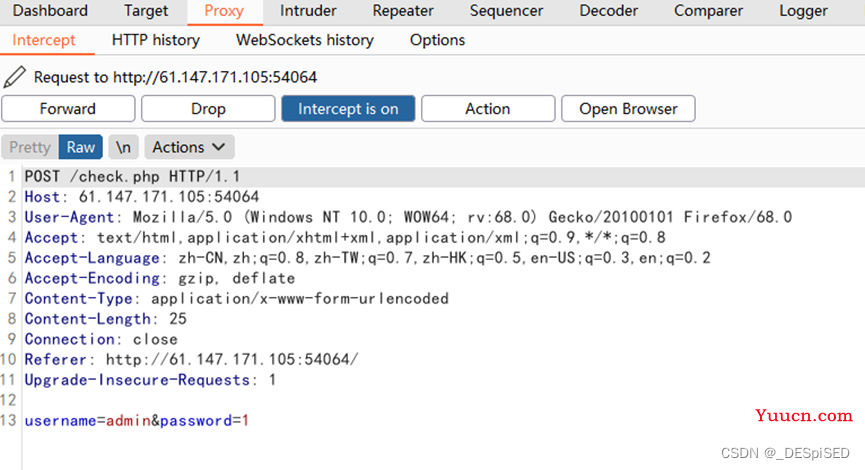The width and height of the screenshot is (865, 470).
Task: Click the POST /check.php request line
Action: 132,177
